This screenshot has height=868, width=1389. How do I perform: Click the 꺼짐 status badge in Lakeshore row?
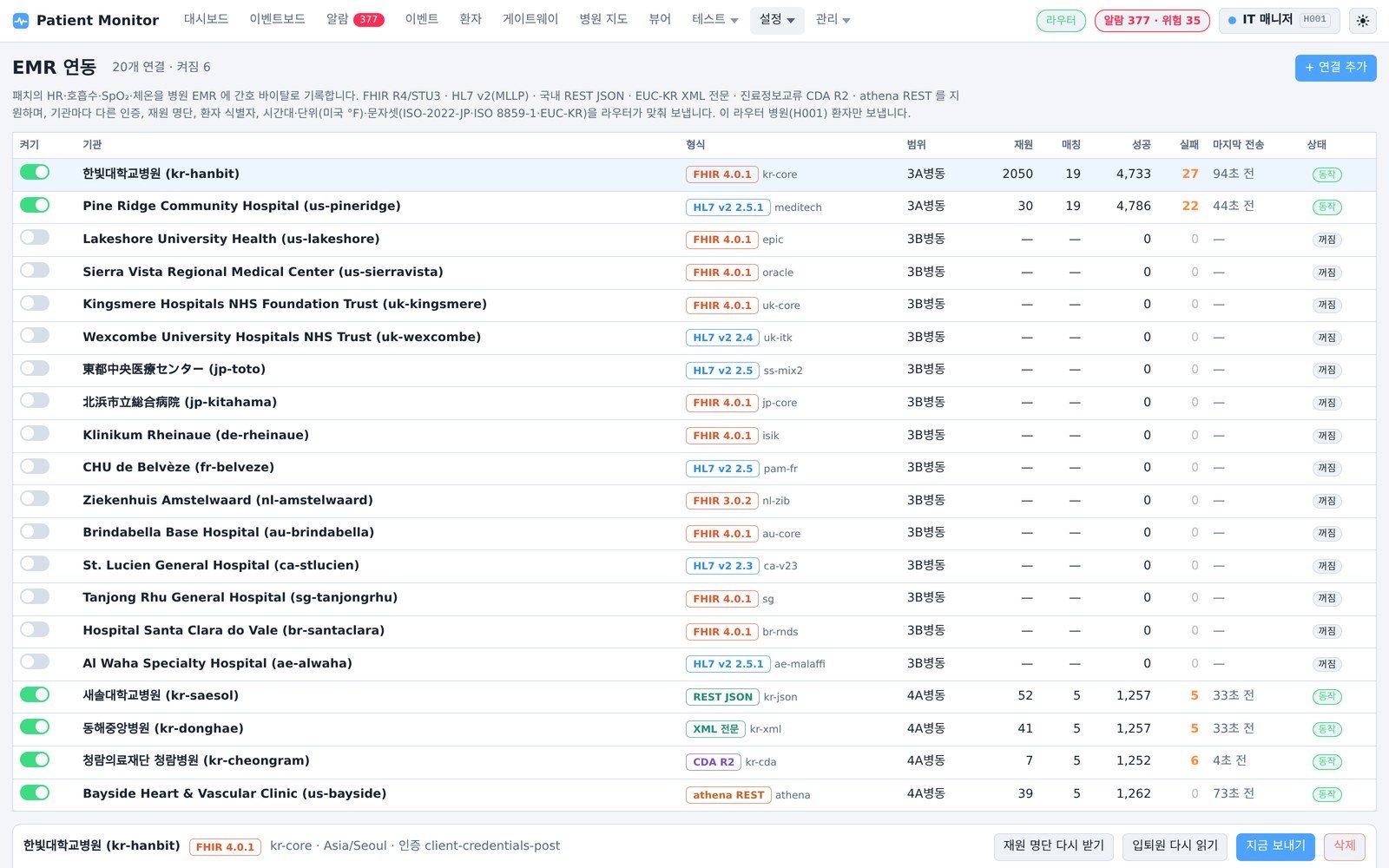coord(1326,240)
